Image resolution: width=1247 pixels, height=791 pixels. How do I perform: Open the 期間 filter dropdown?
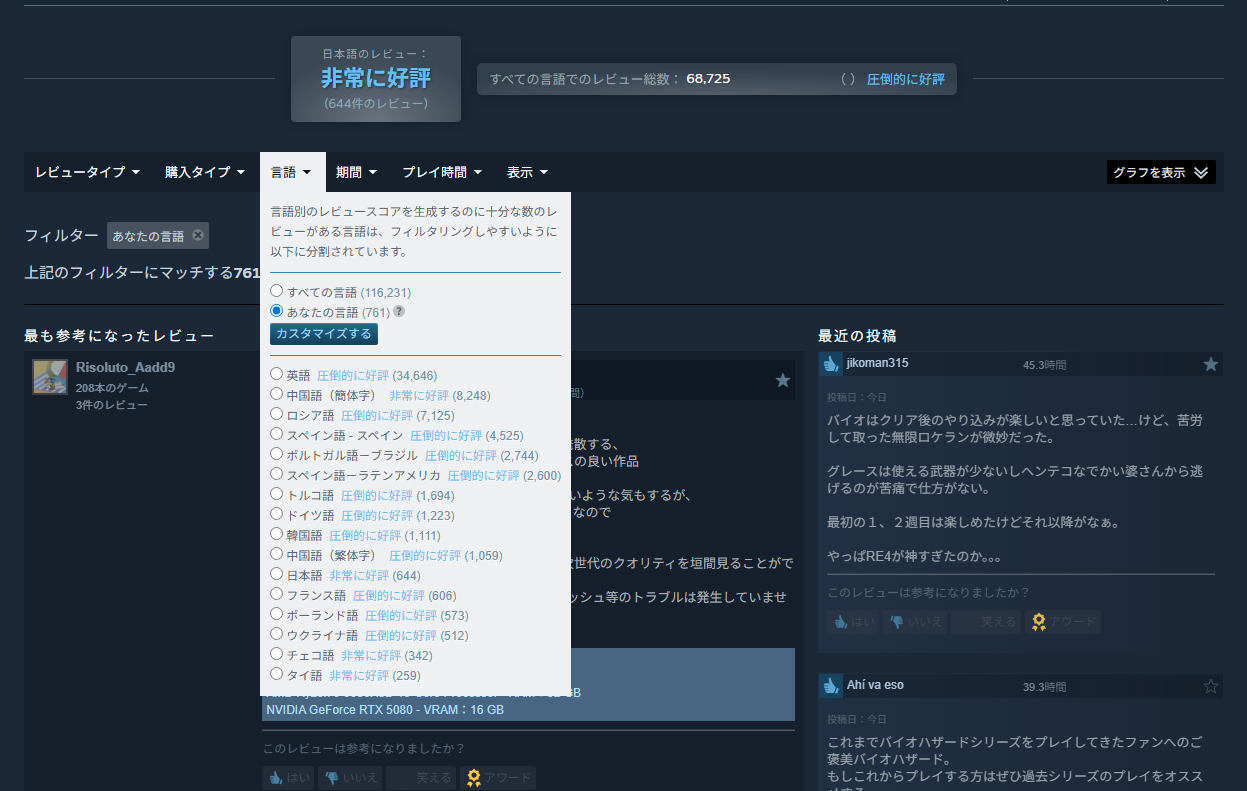356,172
